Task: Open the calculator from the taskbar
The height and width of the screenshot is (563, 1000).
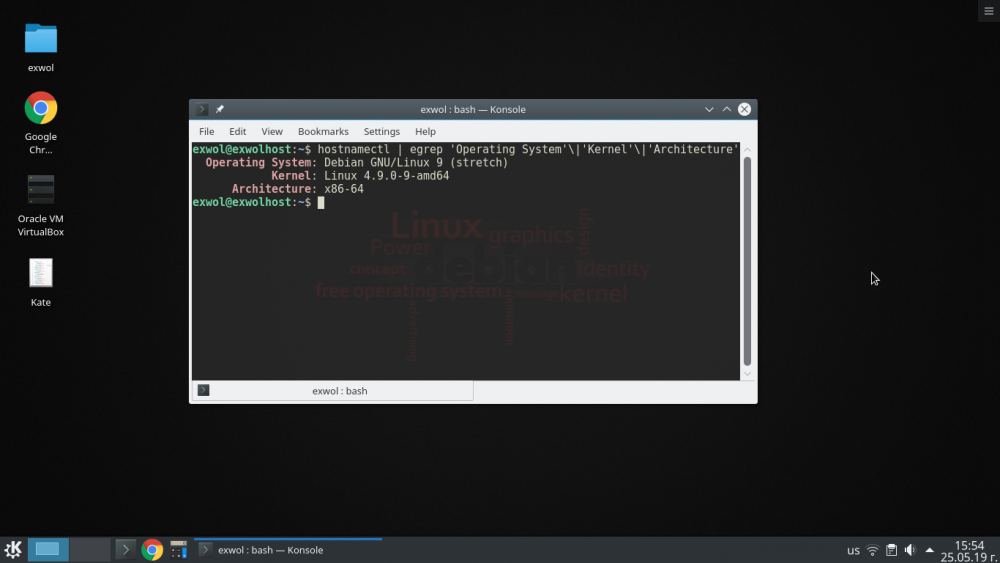Action: pos(179,549)
